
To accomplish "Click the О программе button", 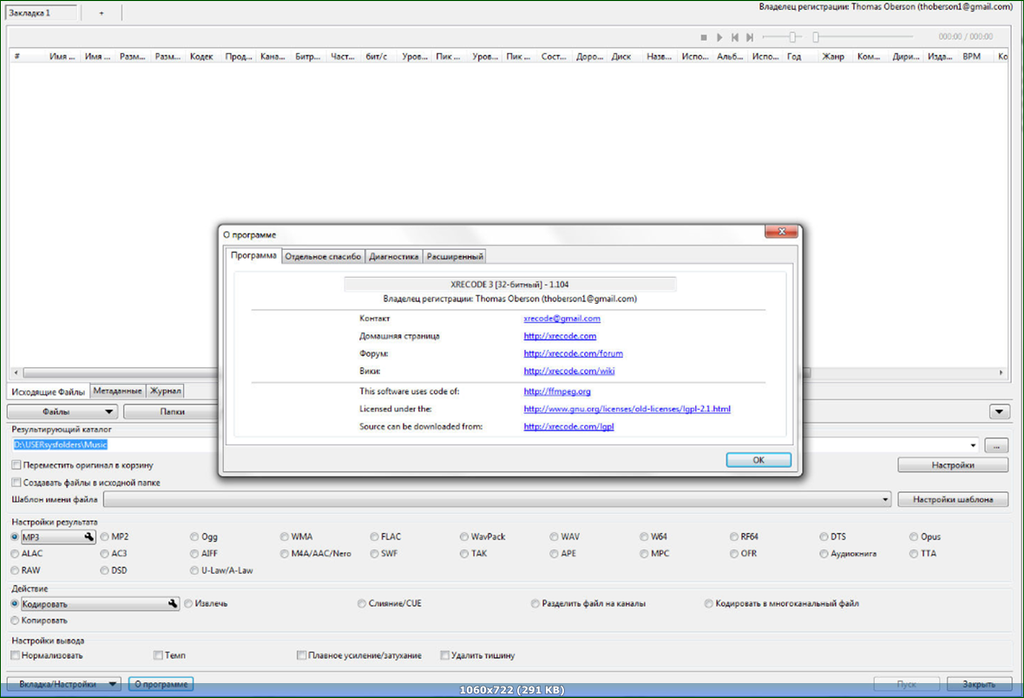I will pos(161,684).
